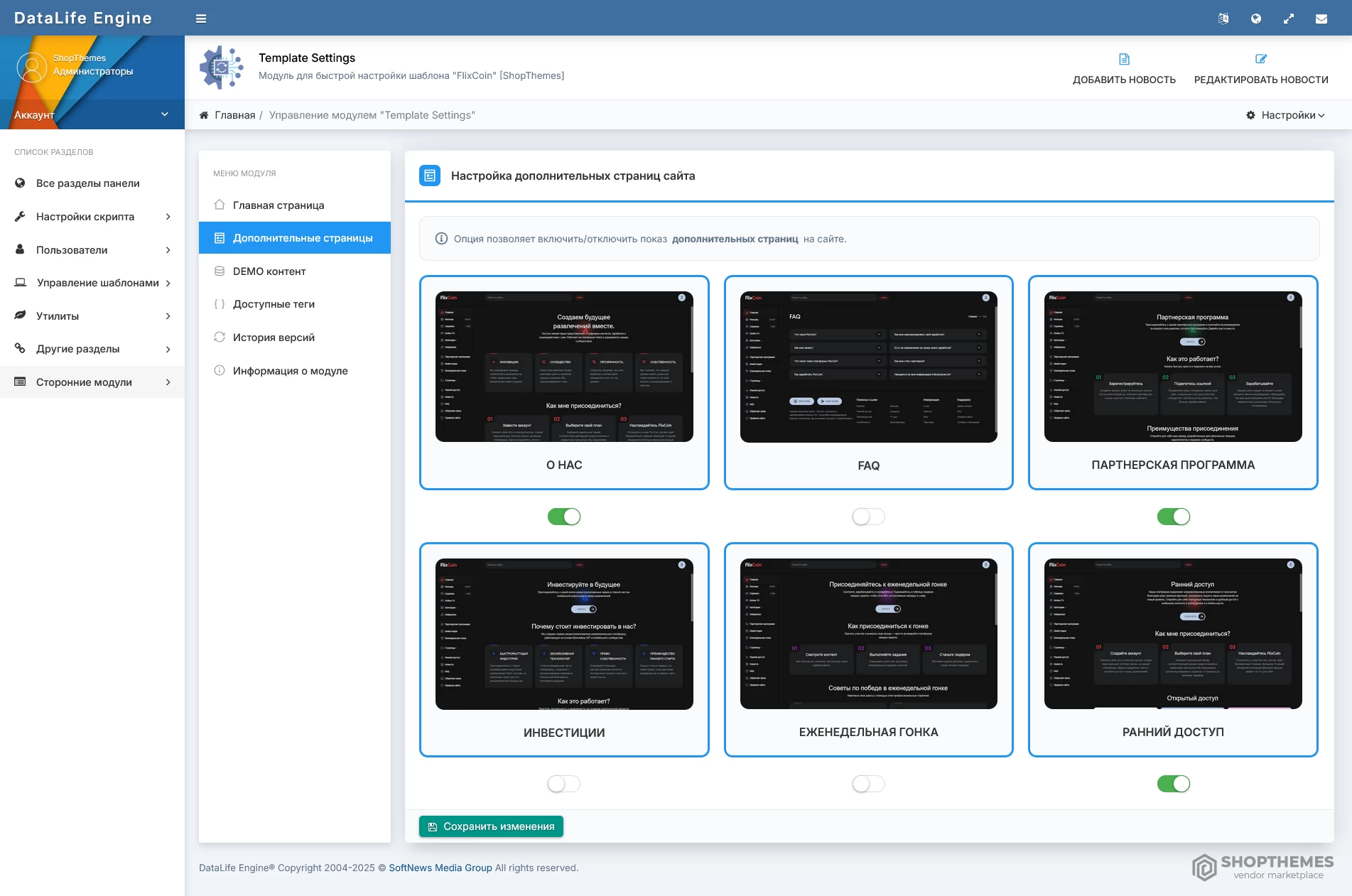Turn off the РАННИЙ ДОСТУП toggle
Screen dimensions: 1352x896
click(1173, 784)
